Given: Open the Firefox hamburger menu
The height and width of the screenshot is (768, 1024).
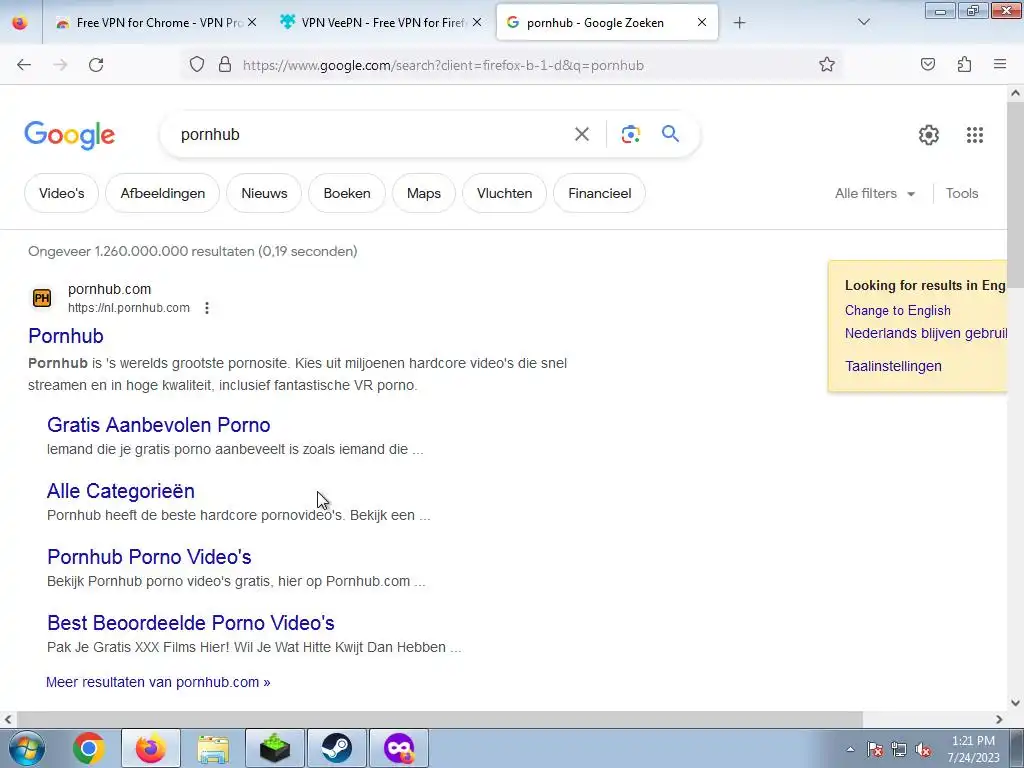Looking at the screenshot, I should point(1000,64).
